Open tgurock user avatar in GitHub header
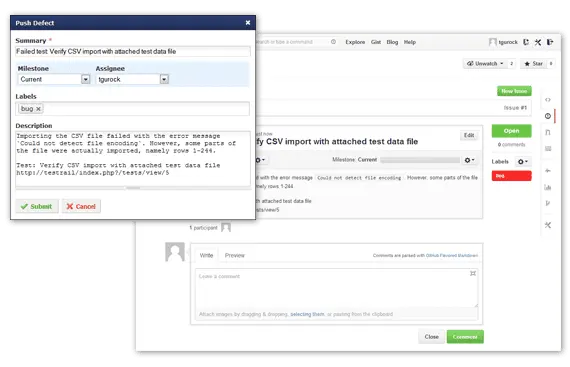This screenshot has height=367, width=570. [x=493, y=42]
